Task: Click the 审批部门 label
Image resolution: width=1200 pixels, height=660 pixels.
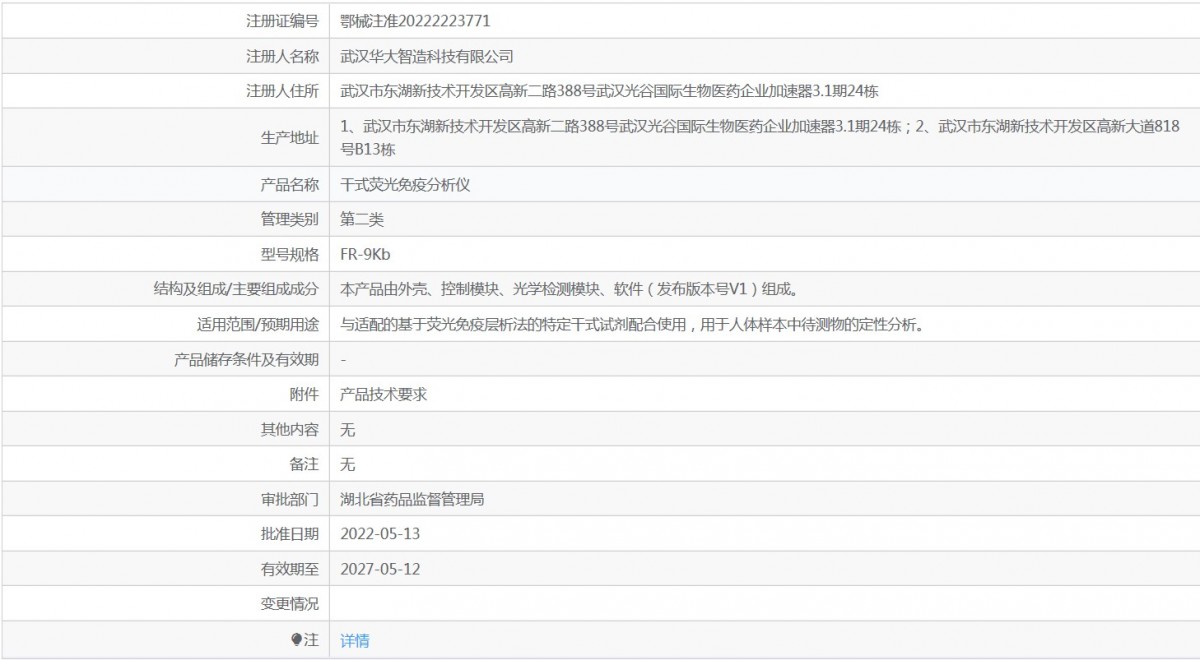Action: pyautogui.click(x=290, y=499)
